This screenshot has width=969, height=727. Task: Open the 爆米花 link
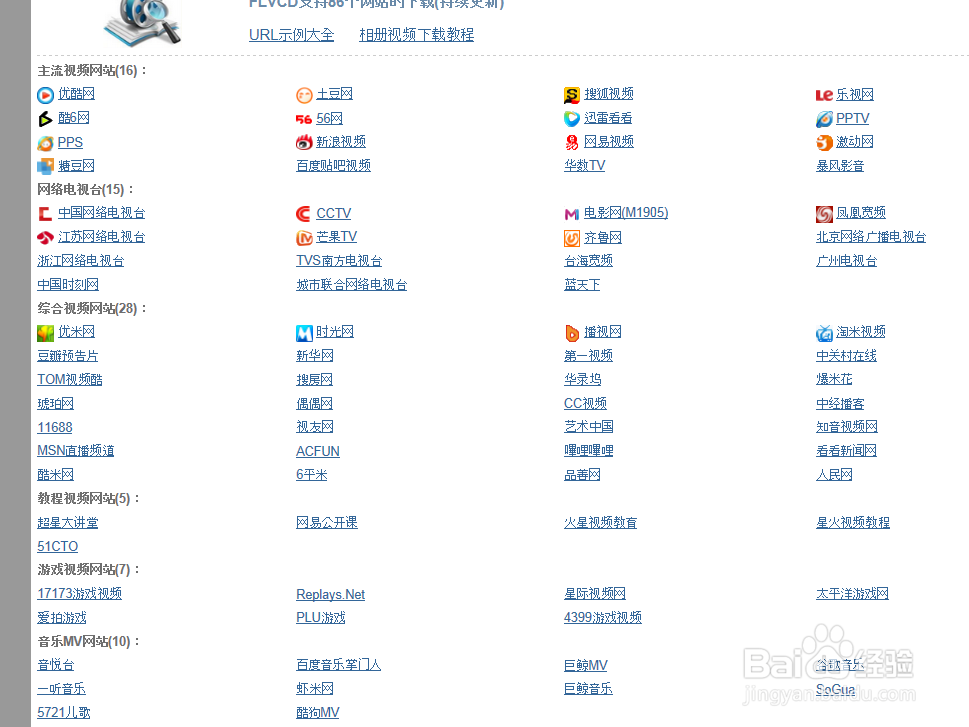[834, 380]
